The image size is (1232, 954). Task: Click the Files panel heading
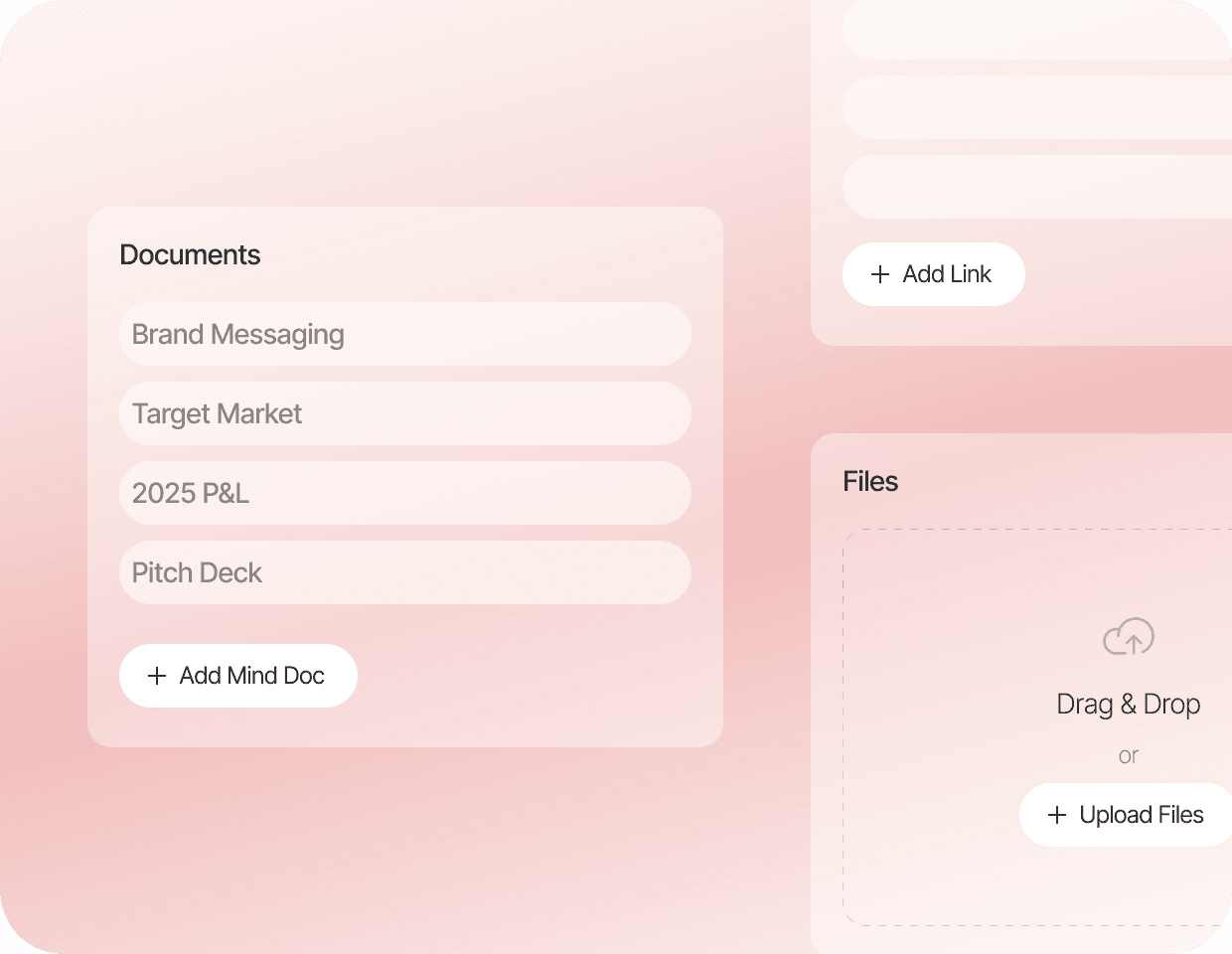(x=870, y=481)
